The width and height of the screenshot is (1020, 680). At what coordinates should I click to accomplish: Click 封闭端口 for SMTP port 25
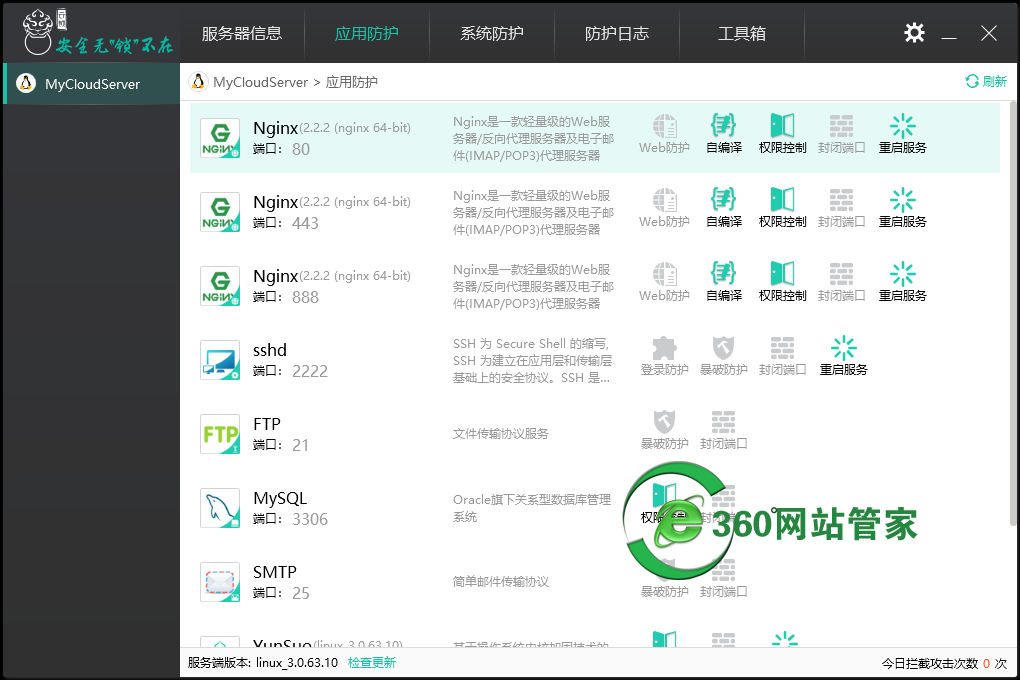723,578
